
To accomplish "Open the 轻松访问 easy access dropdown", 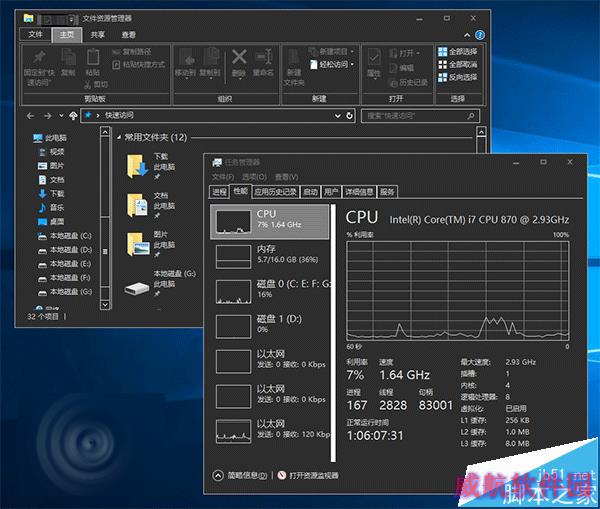I will [332, 64].
